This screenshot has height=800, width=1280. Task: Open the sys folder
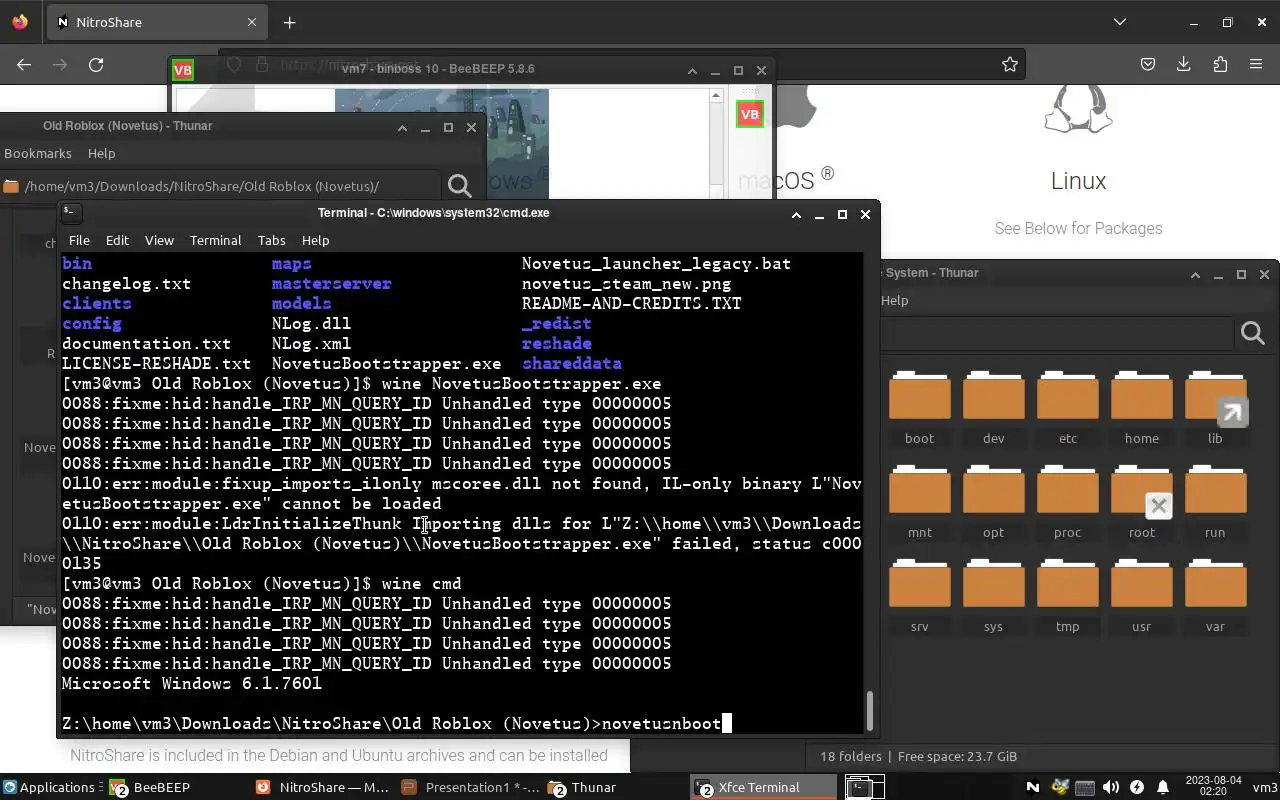click(993, 596)
